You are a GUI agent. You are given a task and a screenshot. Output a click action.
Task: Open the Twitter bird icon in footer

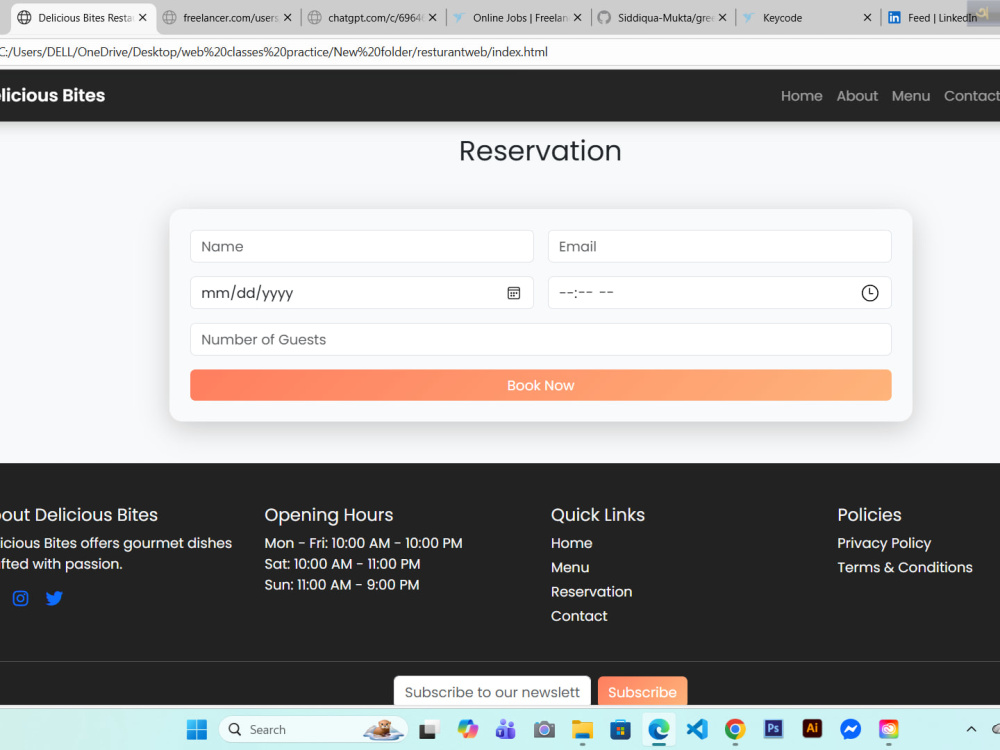pos(54,598)
